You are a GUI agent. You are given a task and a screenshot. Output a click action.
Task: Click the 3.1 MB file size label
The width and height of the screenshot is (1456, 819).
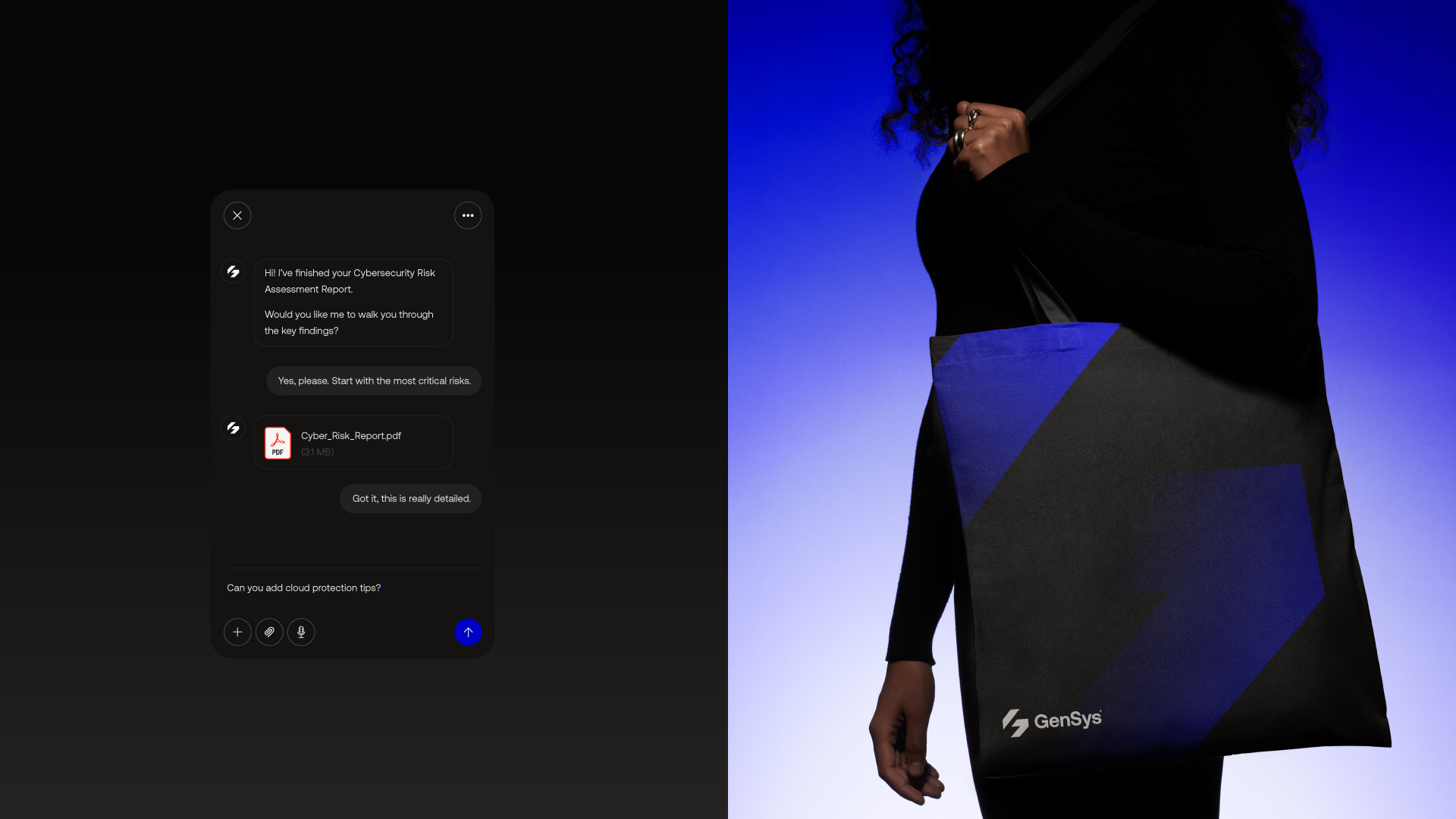click(x=317, y=452)
